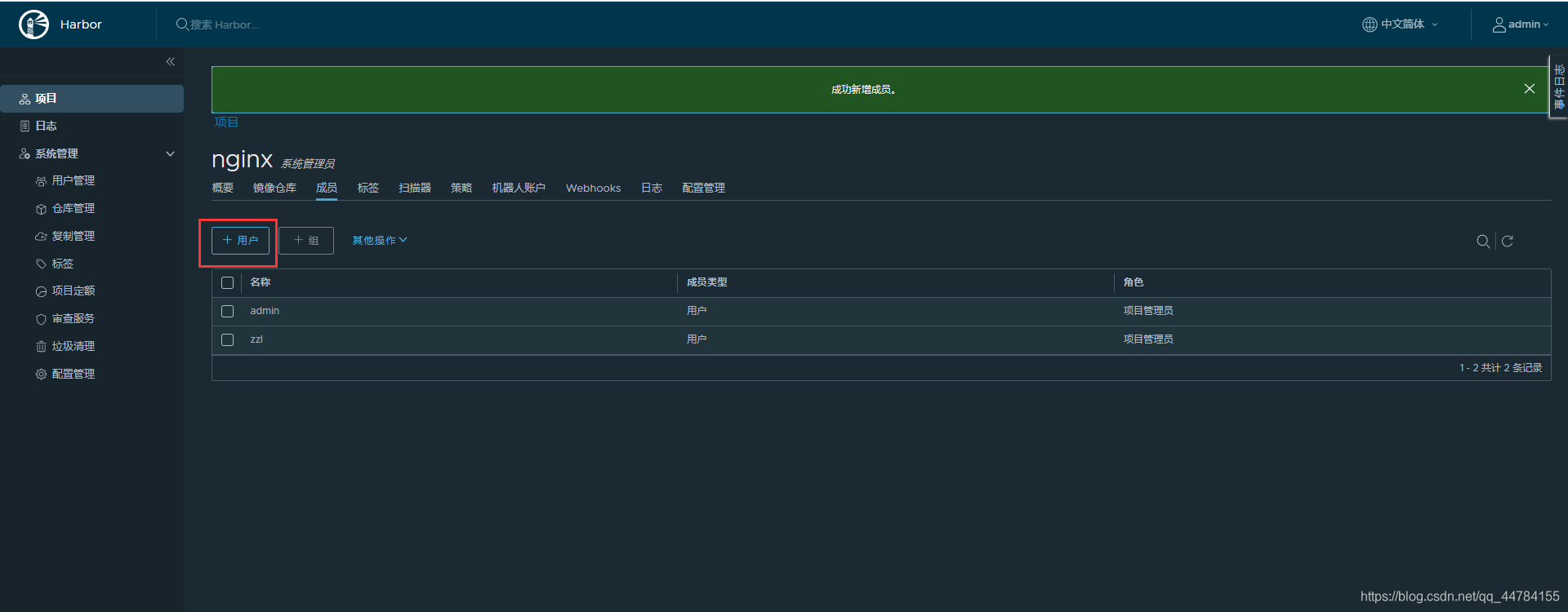The width and height of the screenshot is (1568, 612).
Task: Select the 成员 tab
Action: tap(327, 188)
